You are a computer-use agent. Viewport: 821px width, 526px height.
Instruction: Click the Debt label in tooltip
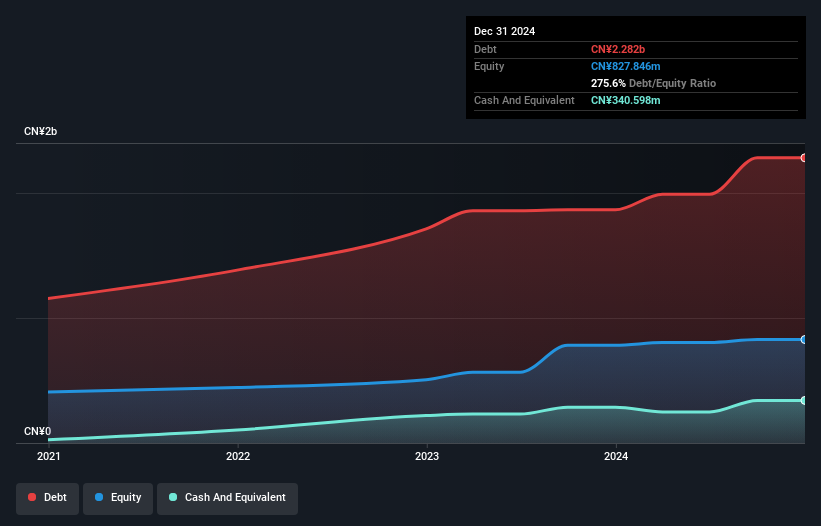(x=485, y=49)
